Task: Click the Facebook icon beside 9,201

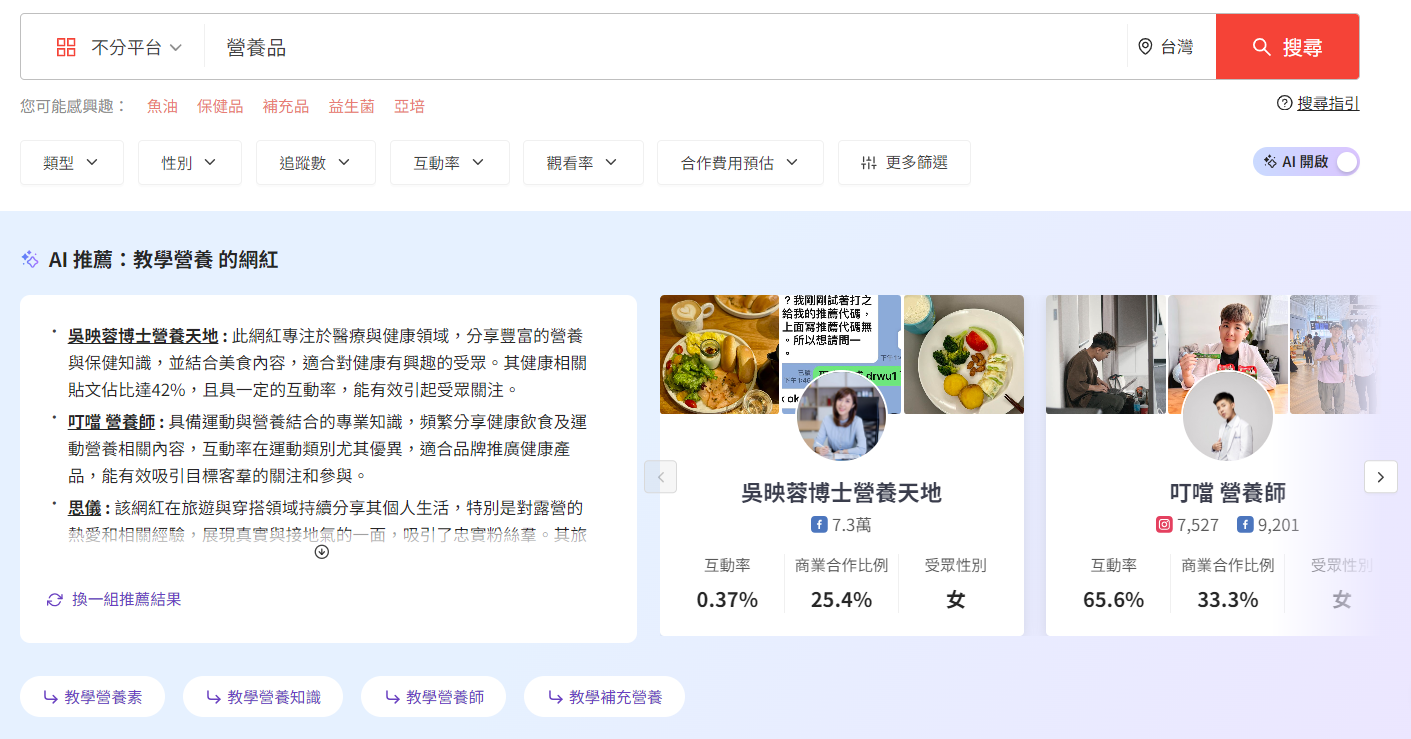Action: (x=1245, y=525)
